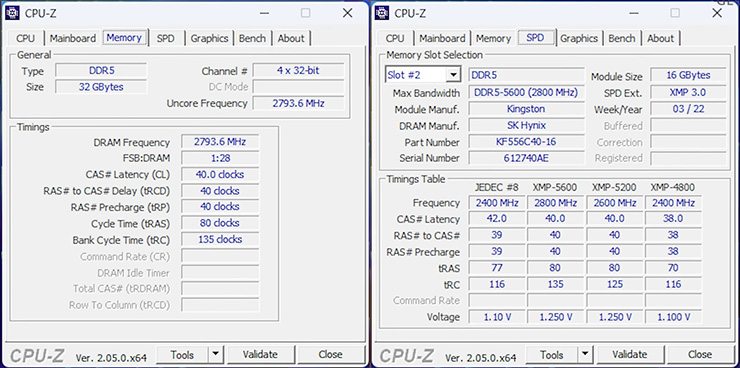
Task: Open the About tab in right window
Action: pyautogui.click(x=660, y=38)
